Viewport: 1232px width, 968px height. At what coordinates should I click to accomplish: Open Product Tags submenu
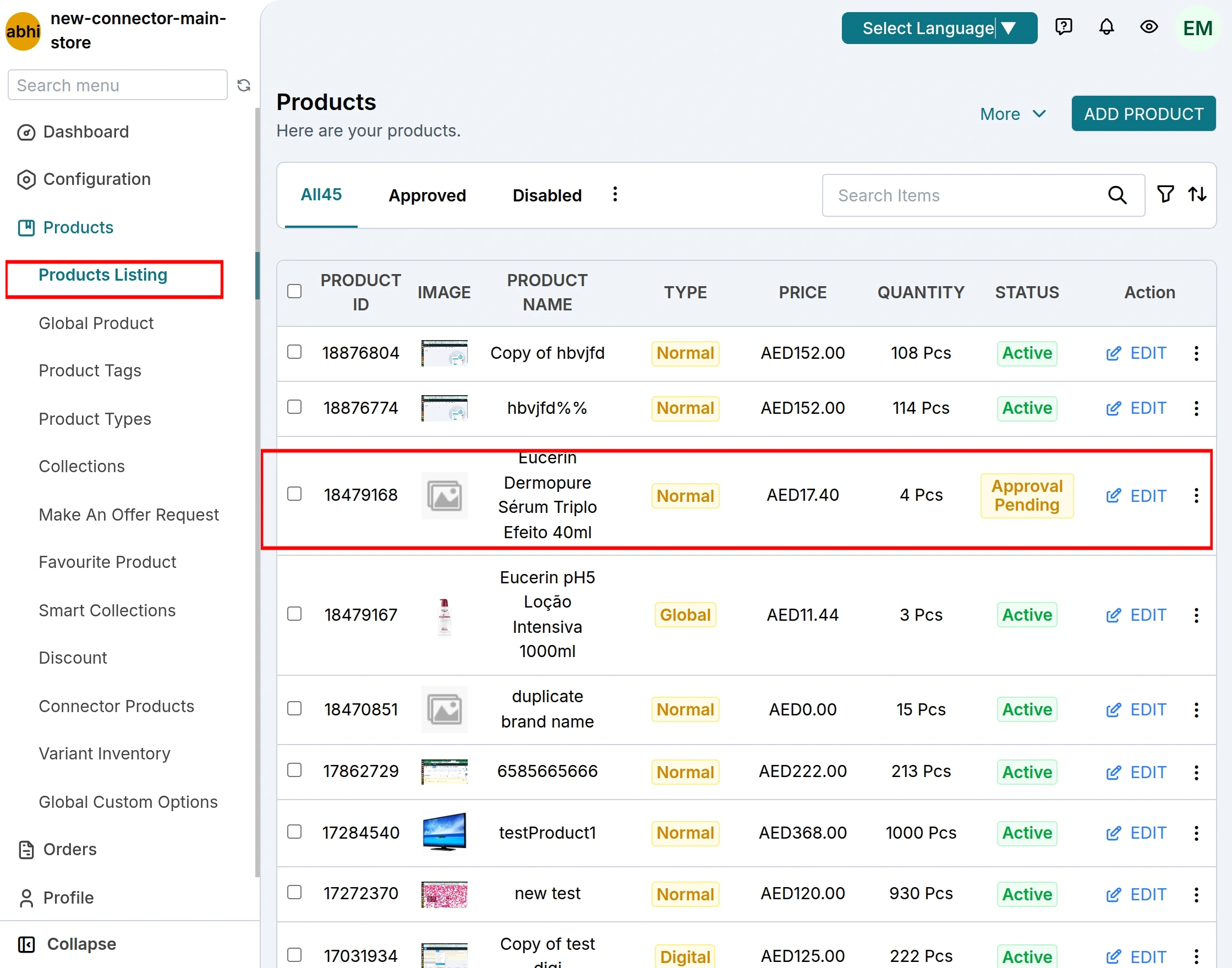90,371
